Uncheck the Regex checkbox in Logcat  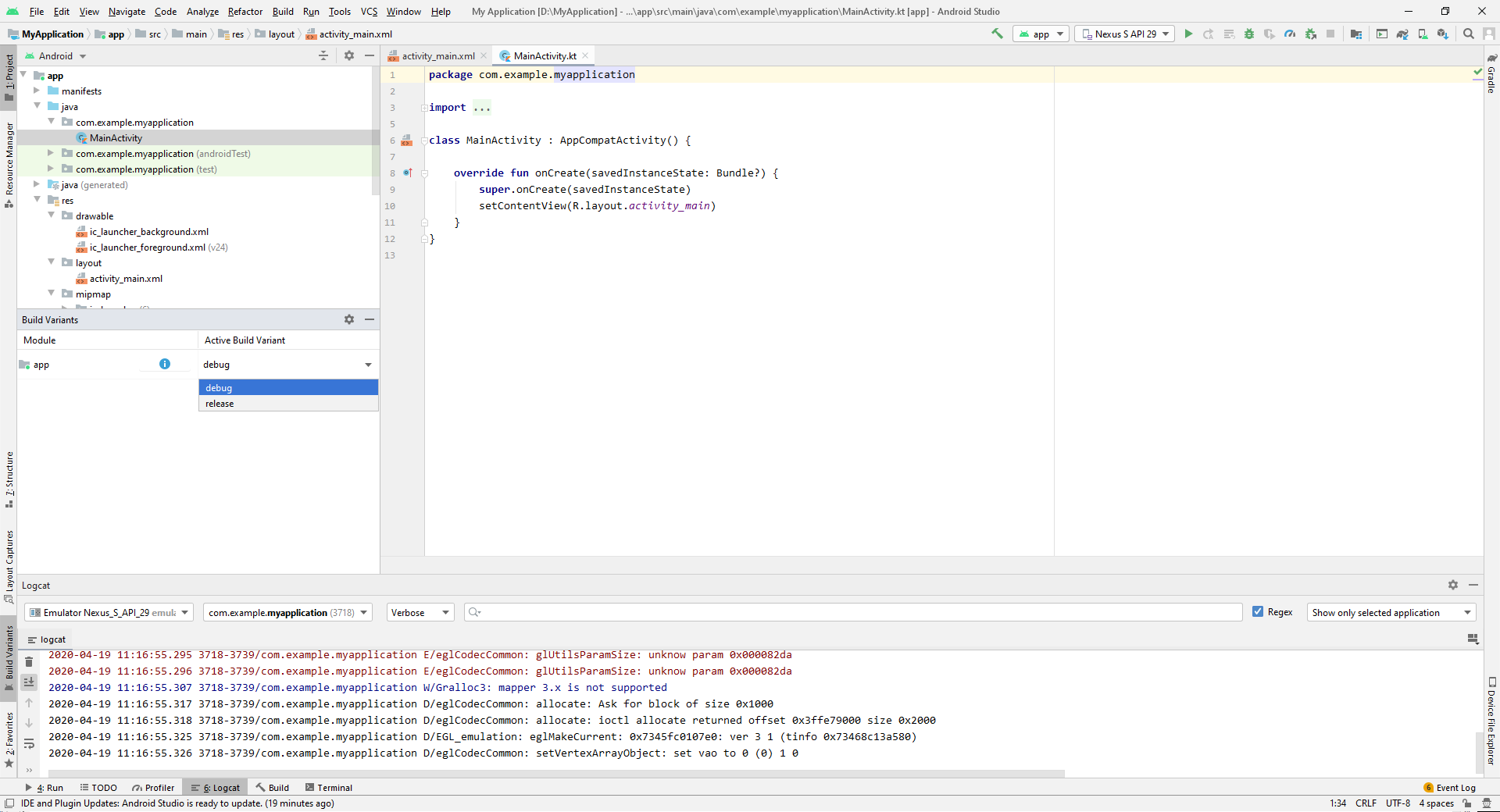click(x=1258, y=612)
